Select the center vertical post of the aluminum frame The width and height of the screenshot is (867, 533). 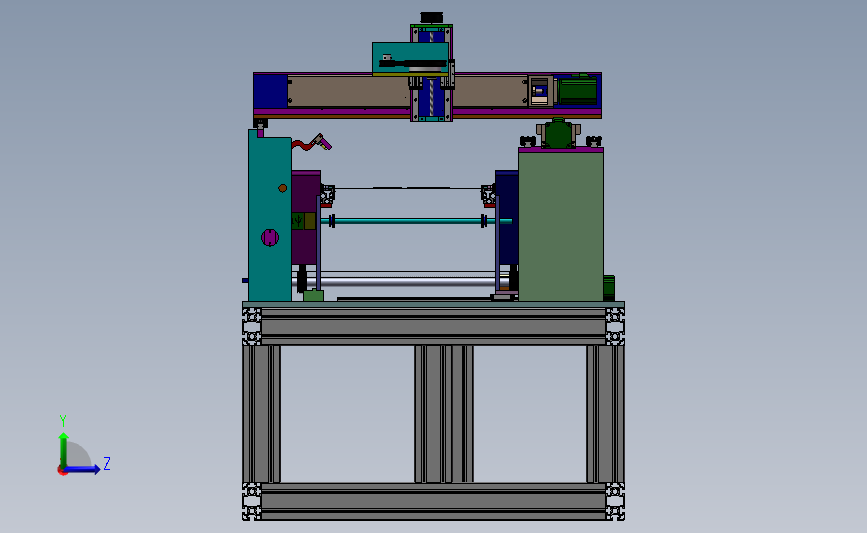tap(444, 414)
